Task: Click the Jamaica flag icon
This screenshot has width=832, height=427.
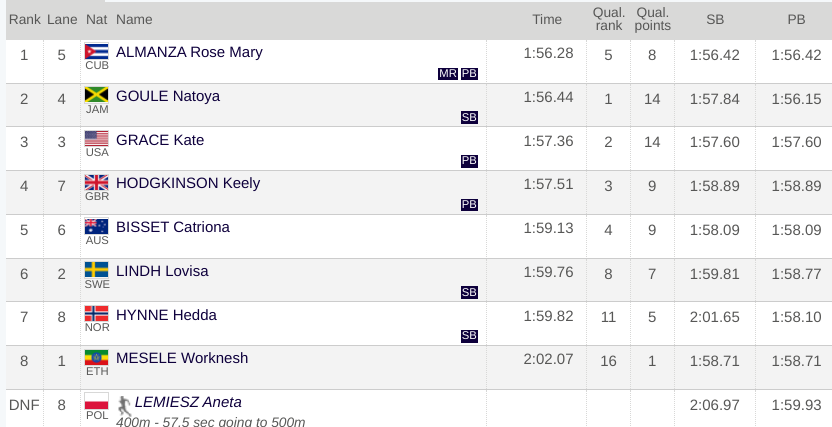Action: coord(96,95)
